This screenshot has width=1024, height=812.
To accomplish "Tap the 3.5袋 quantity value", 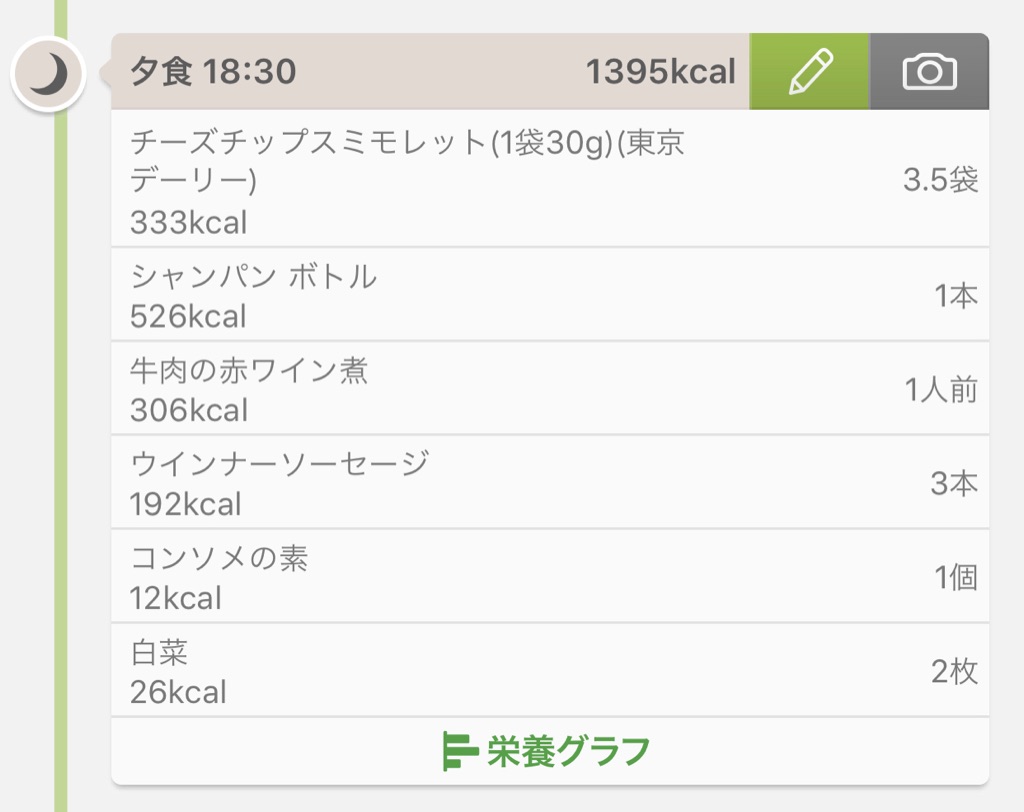I will click(940, 180).
